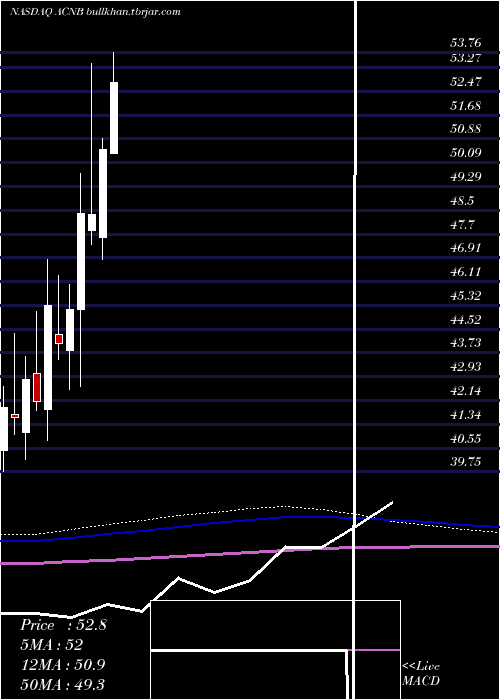
Task: Click the 48.5 price axis label
Action: (462, 200)
